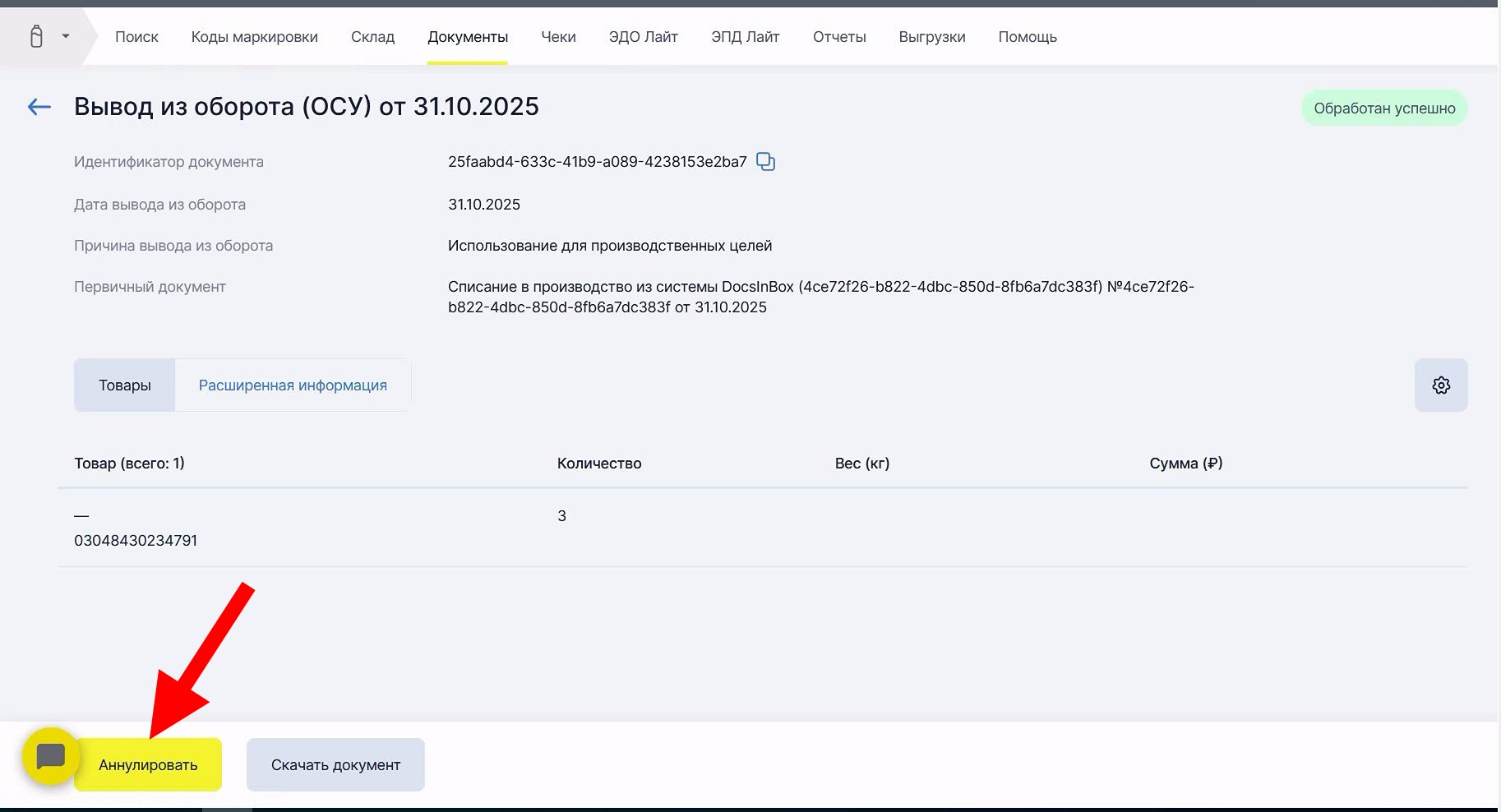Select the Документы menu item
Screen dimensions: 1501x812
[468, 37]
